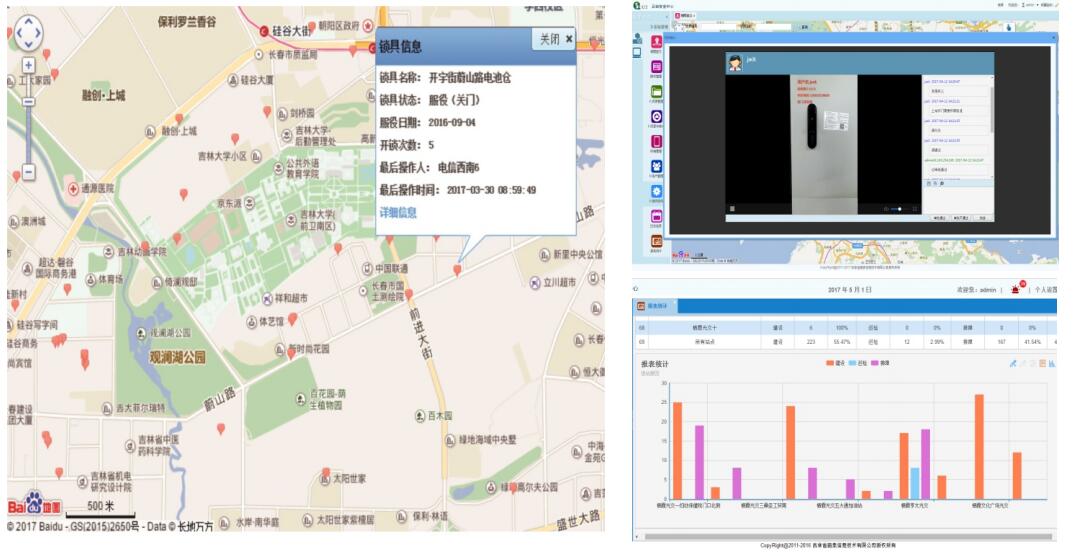Pan the Baidu map left with arrow control
Viewport: 1077px width, 556px height.
click(18, 32)
